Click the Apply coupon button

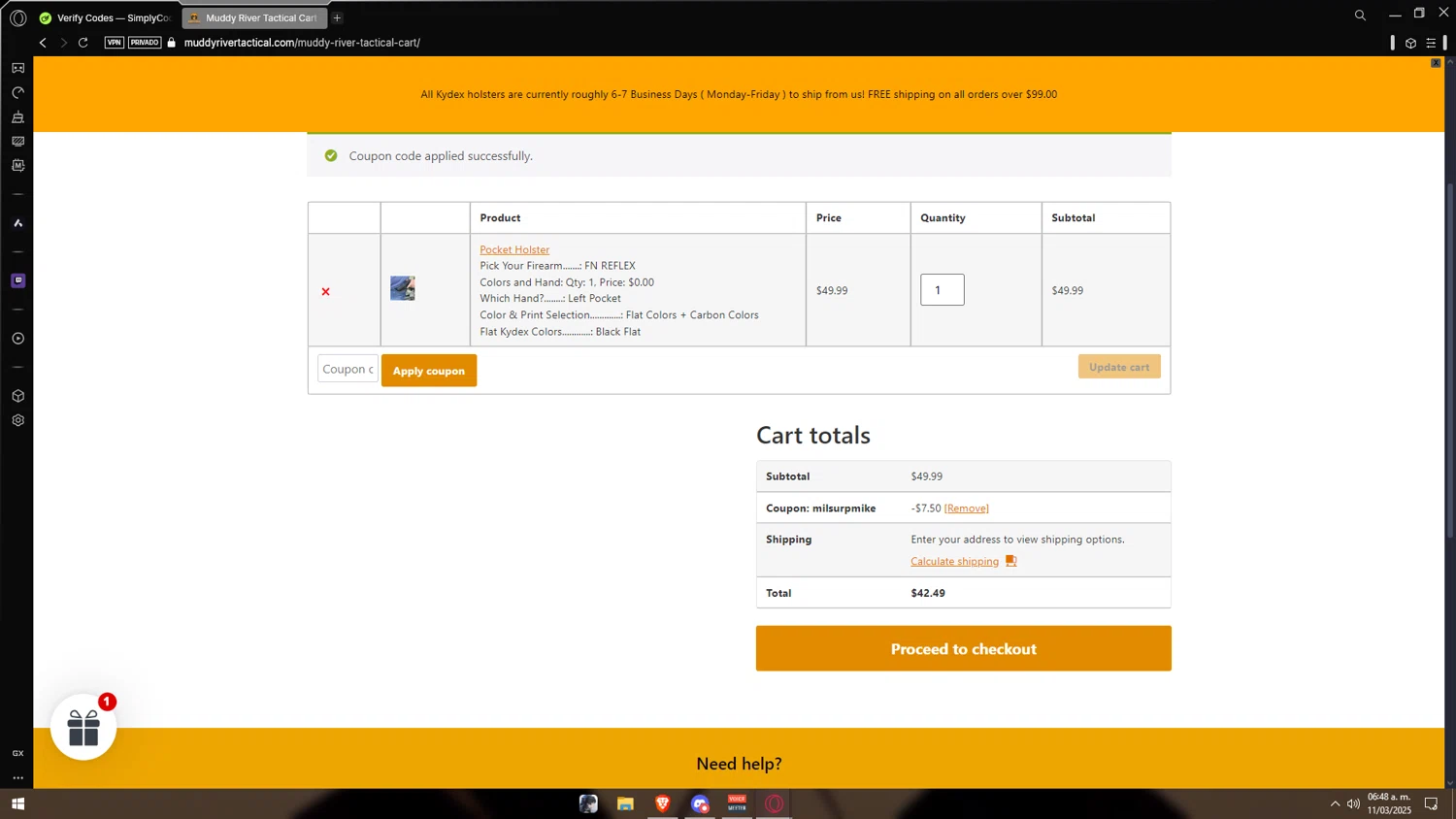click(429, 371)
